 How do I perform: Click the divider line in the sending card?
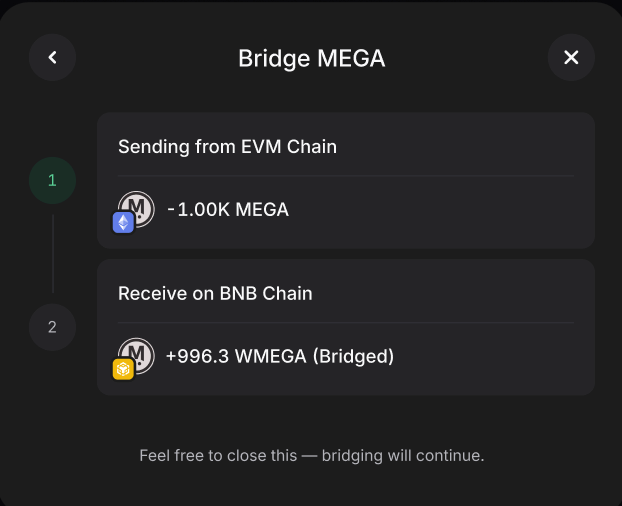pyautogui.click(x=346, y=176)
